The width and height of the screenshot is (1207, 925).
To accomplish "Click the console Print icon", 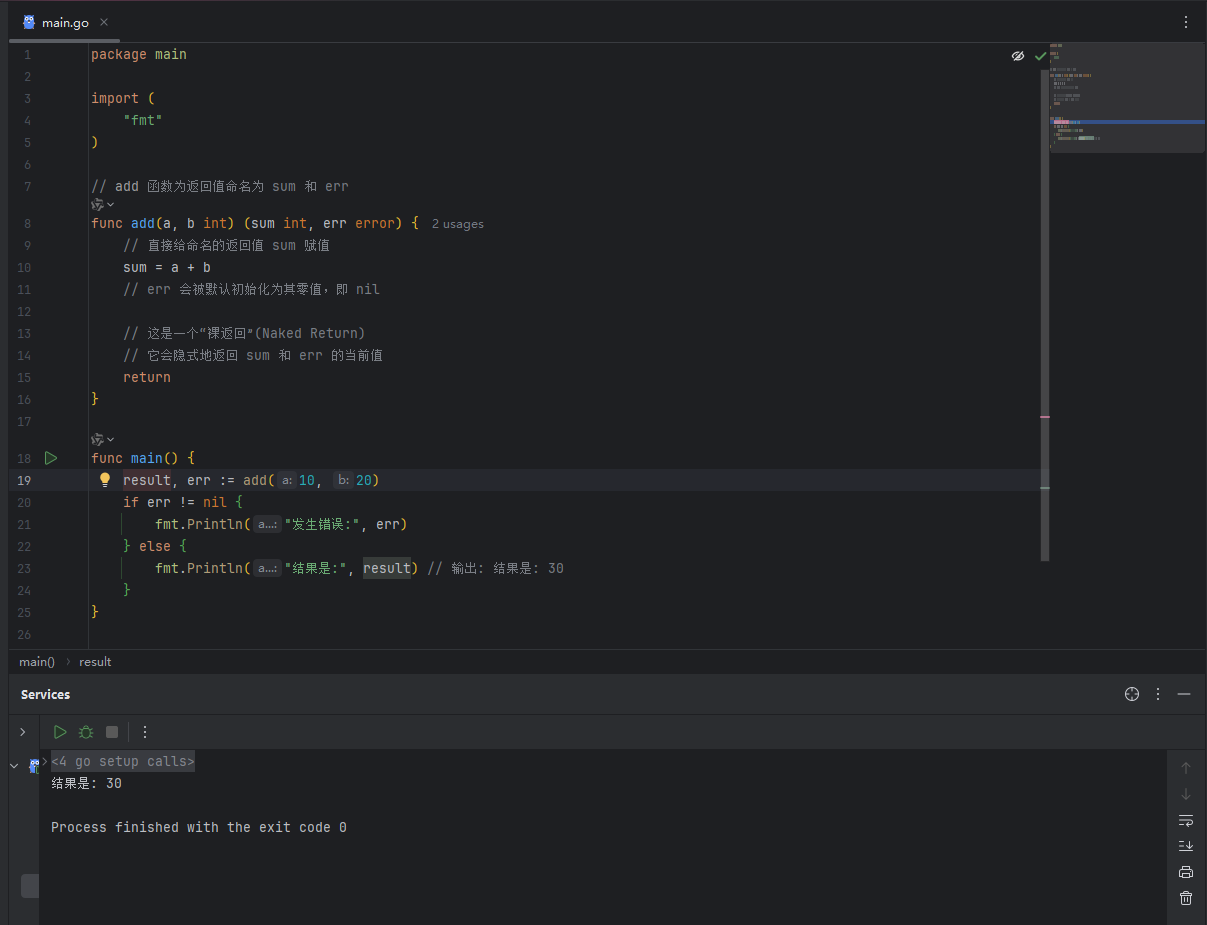I will pyautogui.click(x=1186, y=872).
